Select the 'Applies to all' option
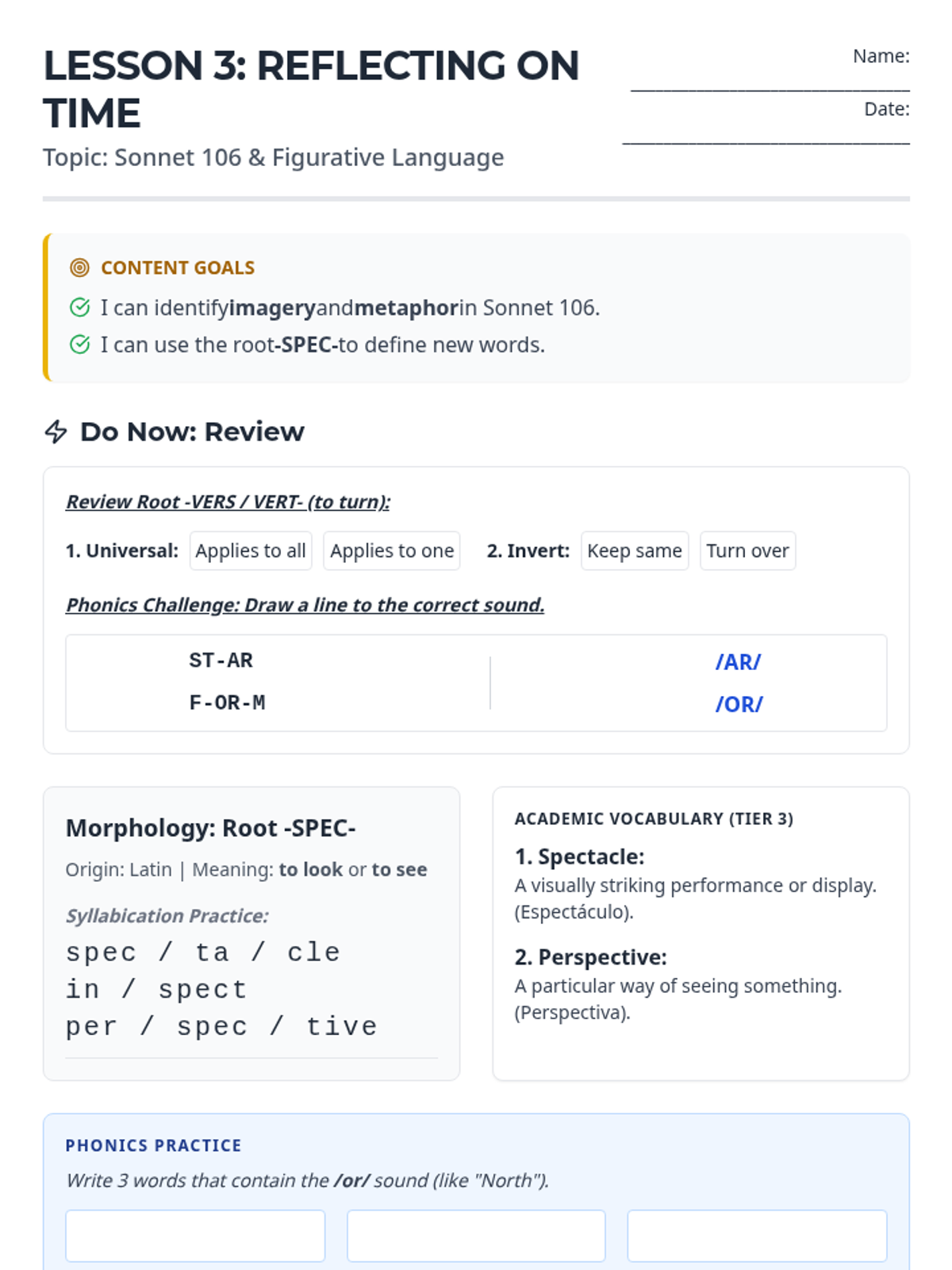 (x=251, y=551)
